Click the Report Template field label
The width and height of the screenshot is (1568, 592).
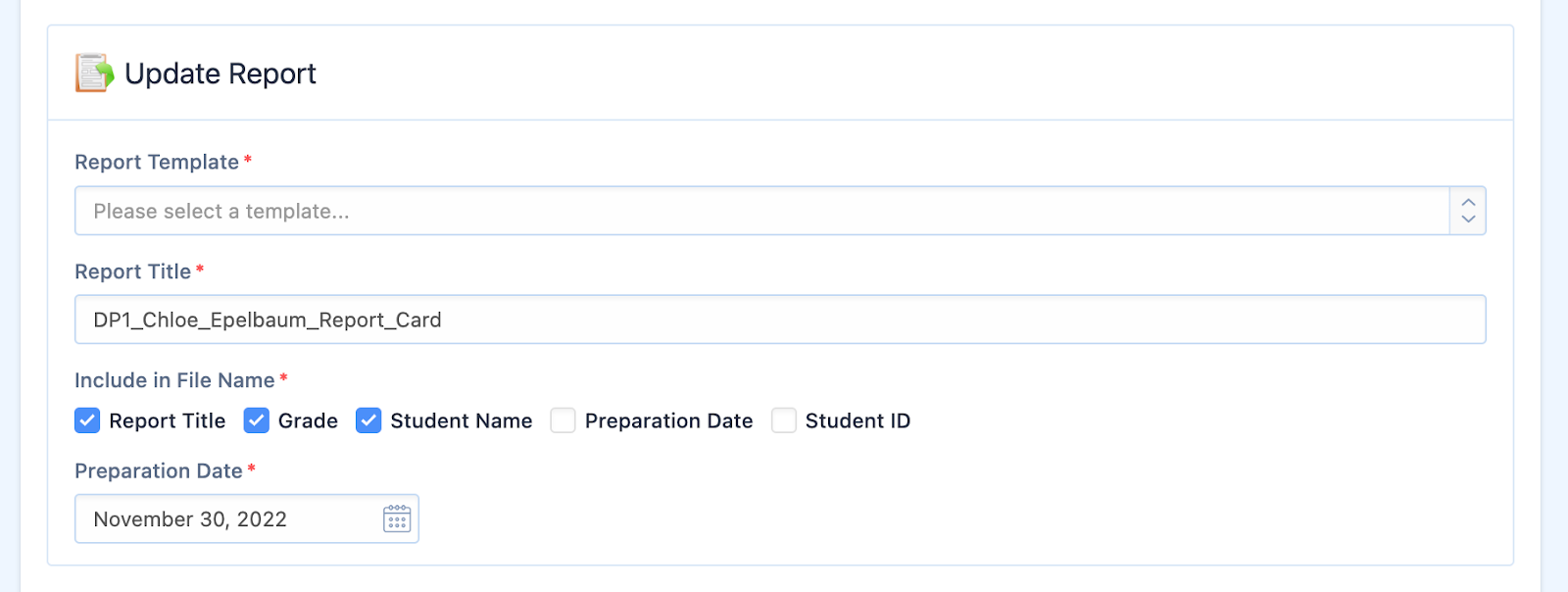157,162
